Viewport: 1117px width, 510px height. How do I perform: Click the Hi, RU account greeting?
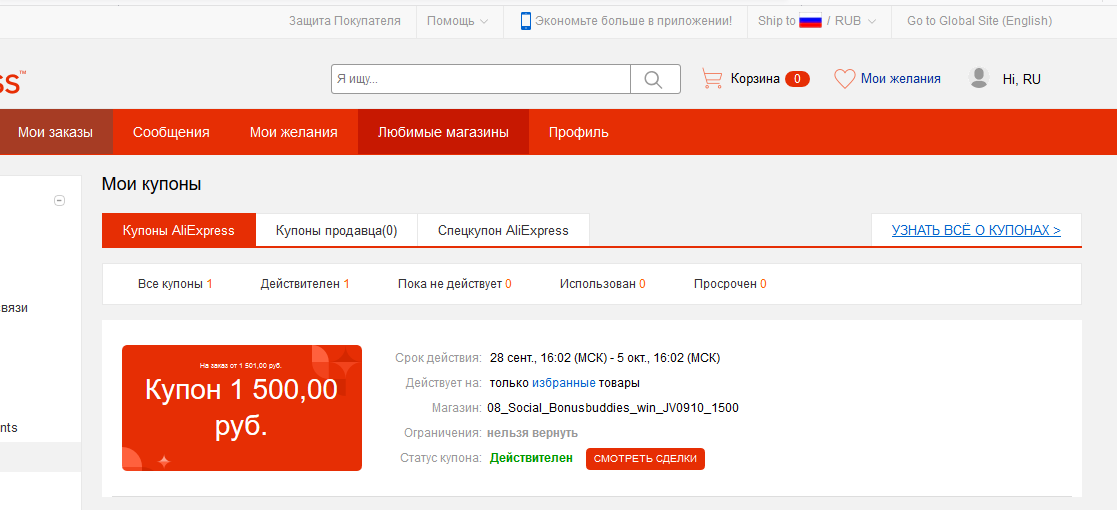tap(1022, 79)
